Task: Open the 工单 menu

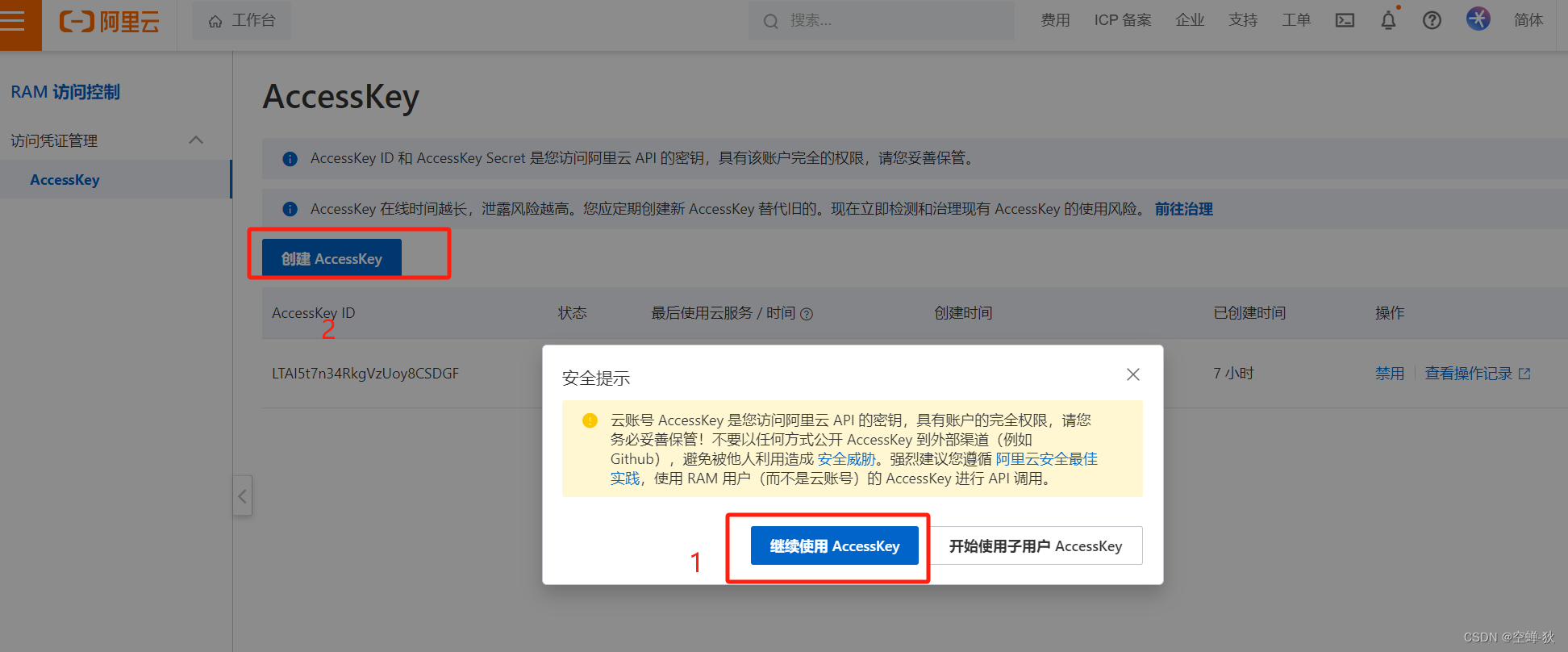Action: click(1296, 20)
